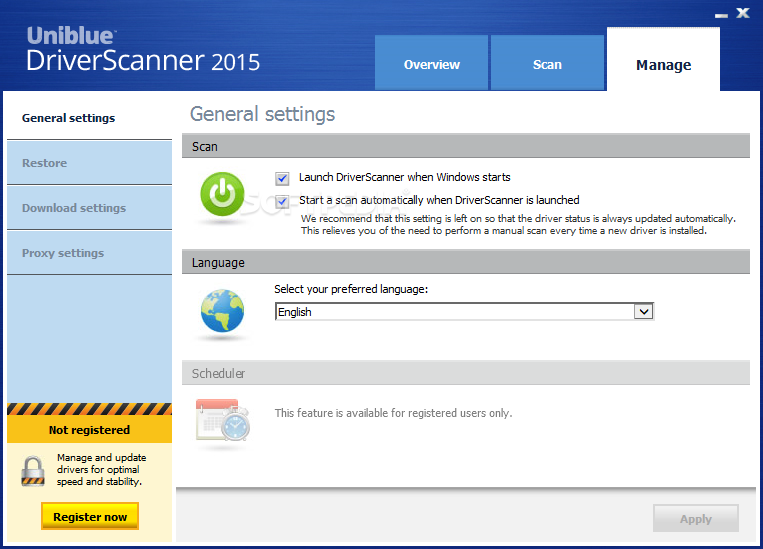Screen dimensions: 763x549
Task: Click the padlock icon beside the Manage and update drivers text
Action: pyautogui.click(x=33, y=471)
